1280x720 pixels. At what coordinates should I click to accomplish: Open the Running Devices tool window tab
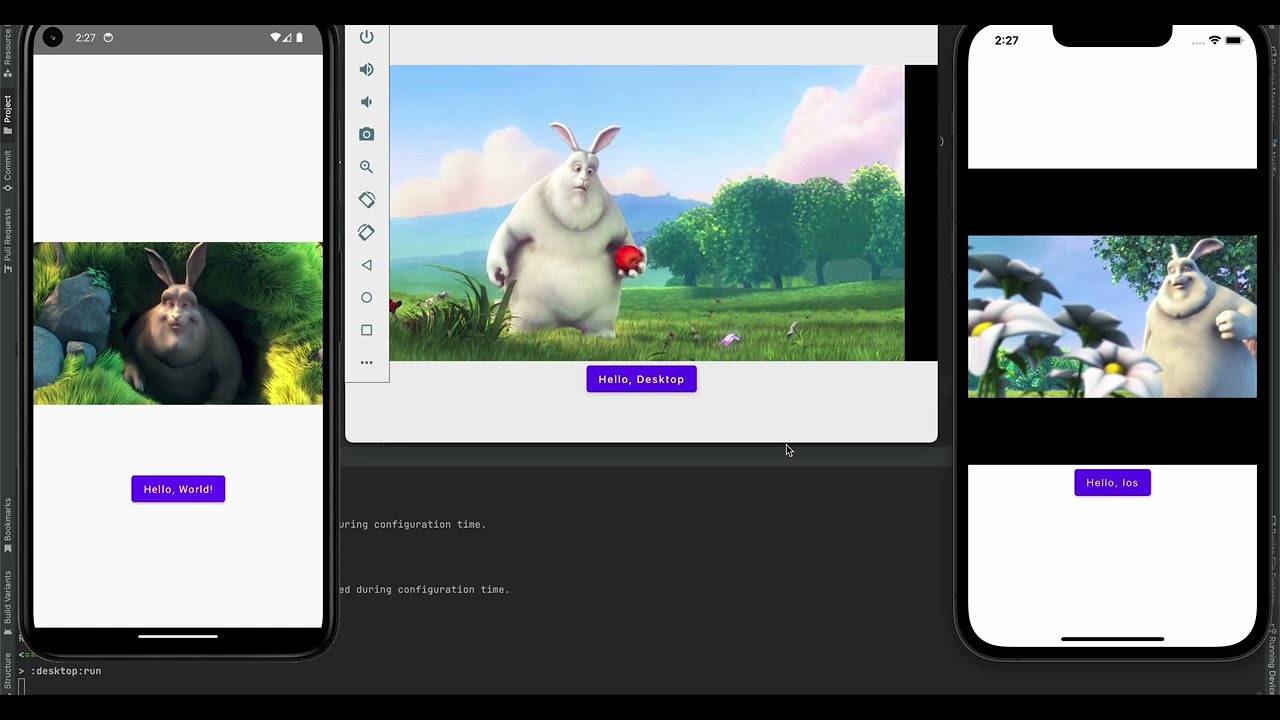[x=1274, y=658]
